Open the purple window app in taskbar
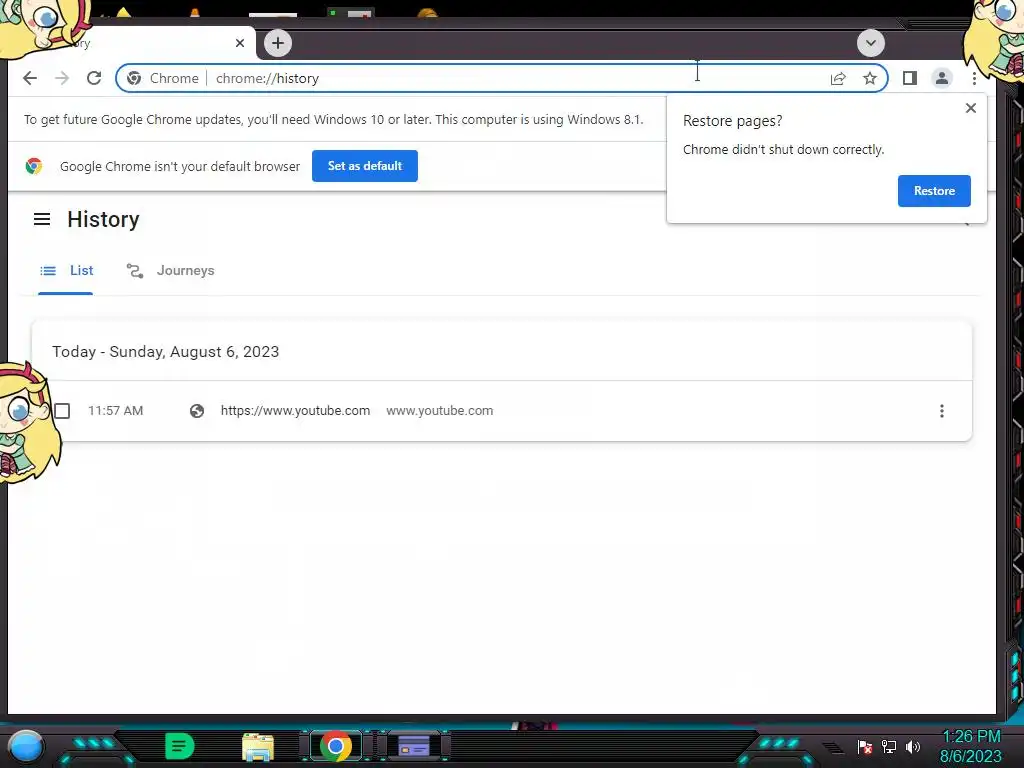 click(x=414, y=746)
